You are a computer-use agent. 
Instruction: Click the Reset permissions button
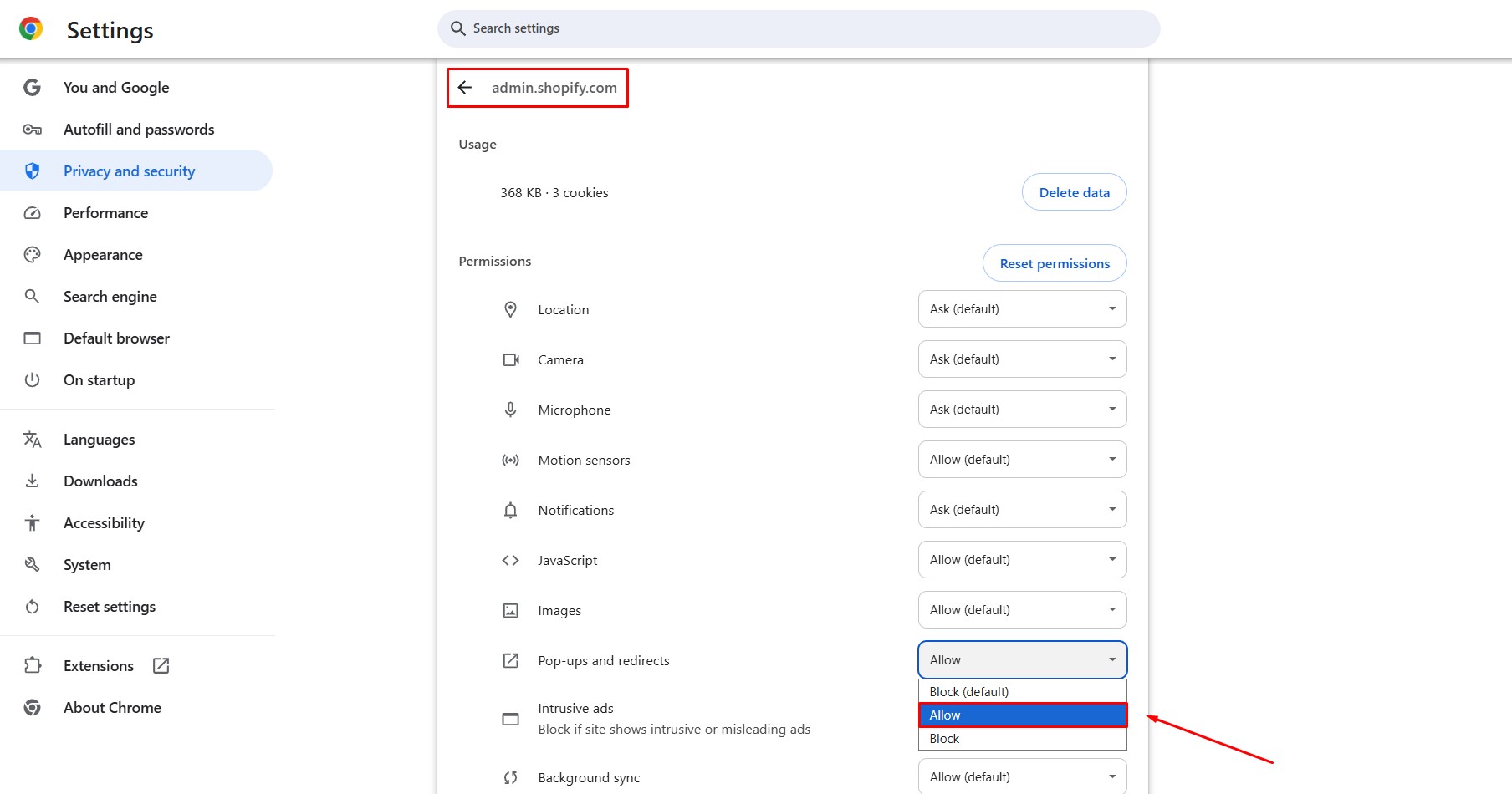[x=1054, y=263]
